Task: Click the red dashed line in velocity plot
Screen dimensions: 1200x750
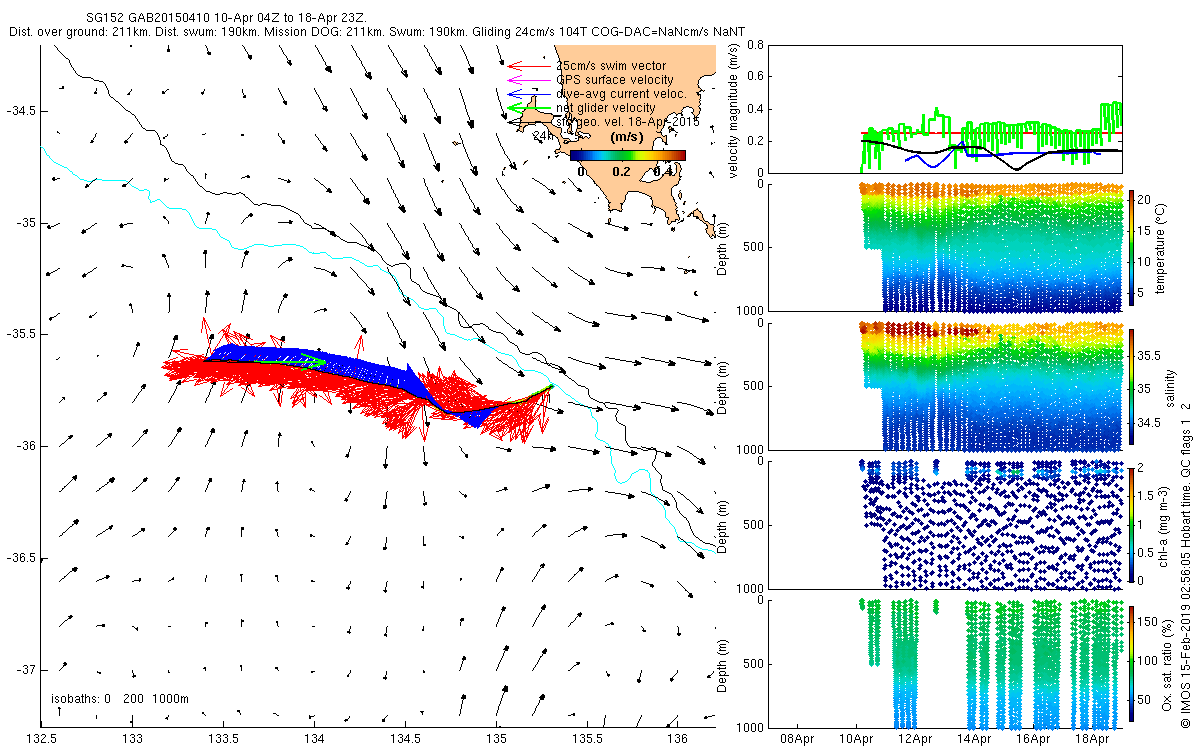Action: pyautogui.click(x=990, y=132)
